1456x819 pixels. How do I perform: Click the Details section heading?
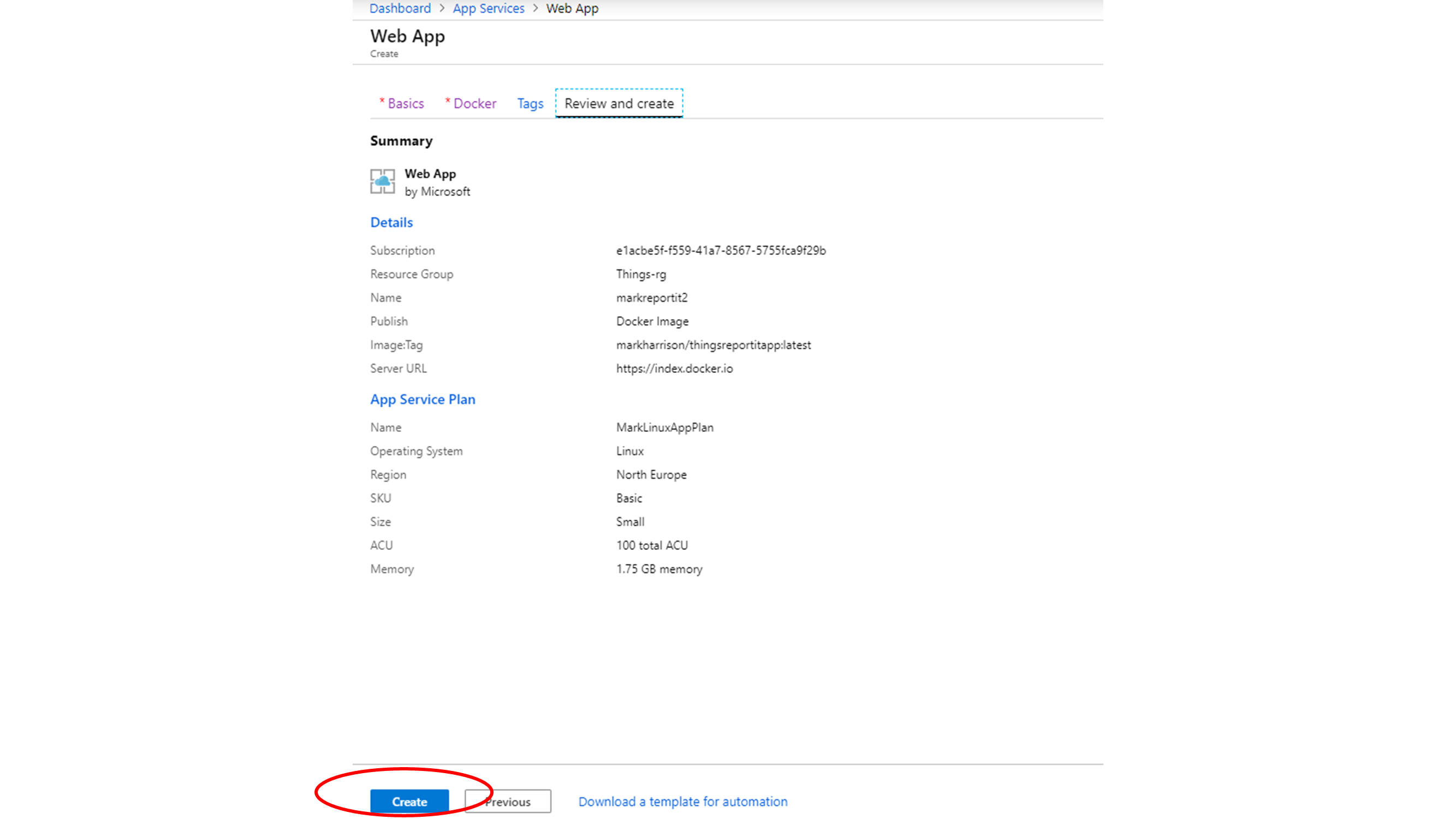tap(391, 222)
